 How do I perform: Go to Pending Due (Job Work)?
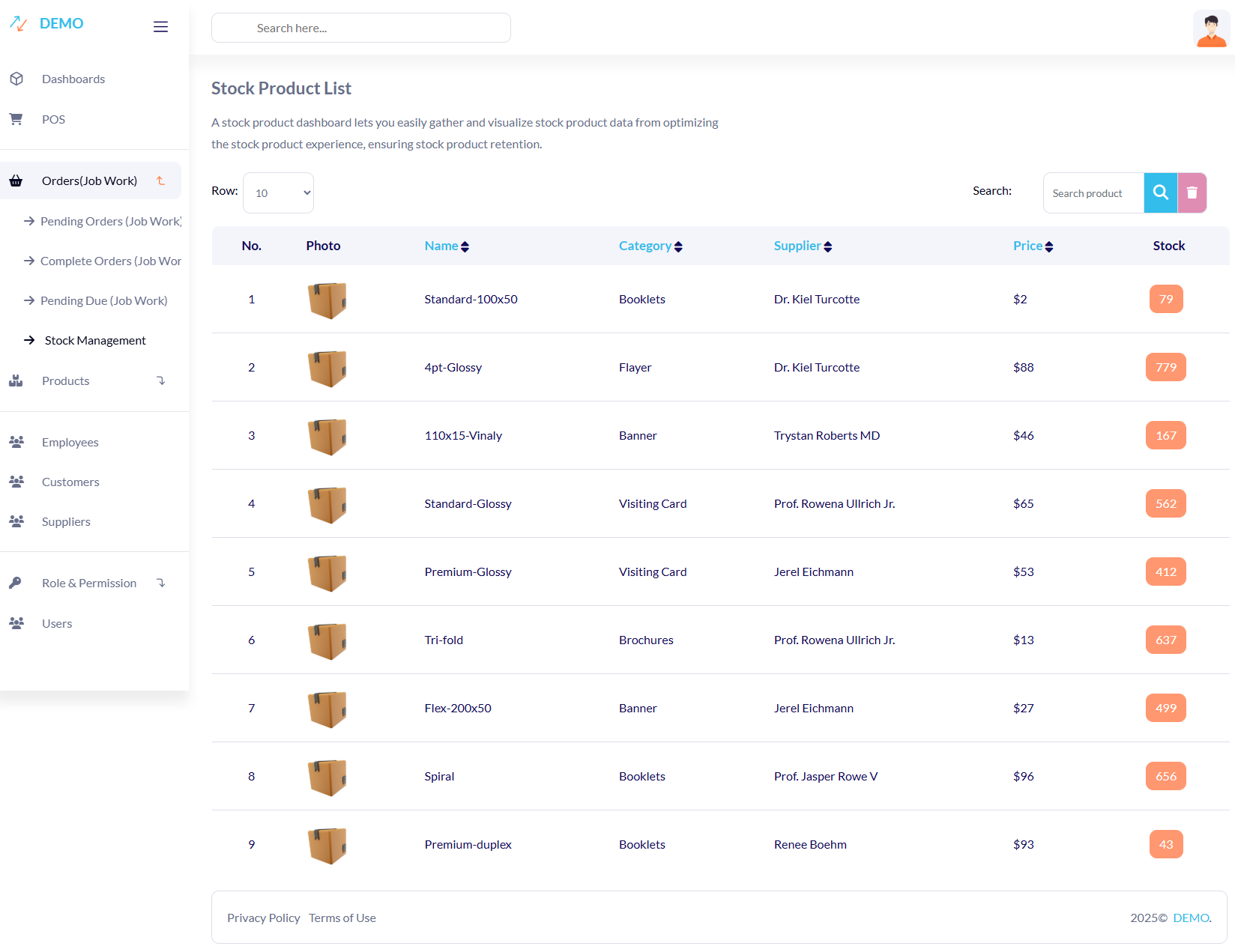click(103, 300)
